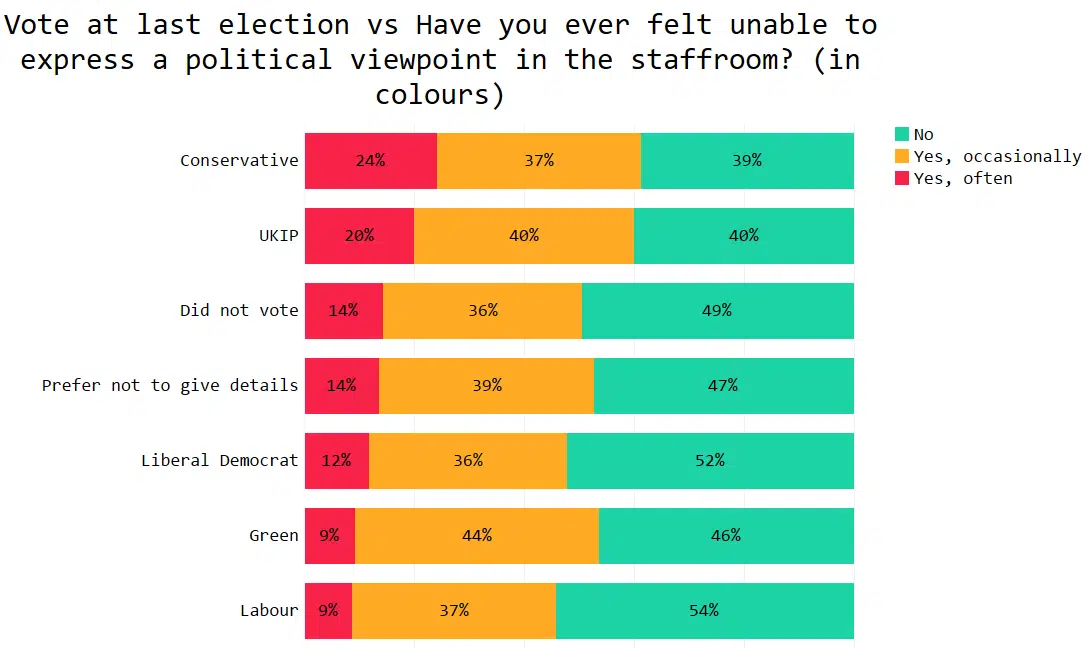Click the orange legend color square
The height and width of the screenshot is (648, 1087).
tap(902, 156)
